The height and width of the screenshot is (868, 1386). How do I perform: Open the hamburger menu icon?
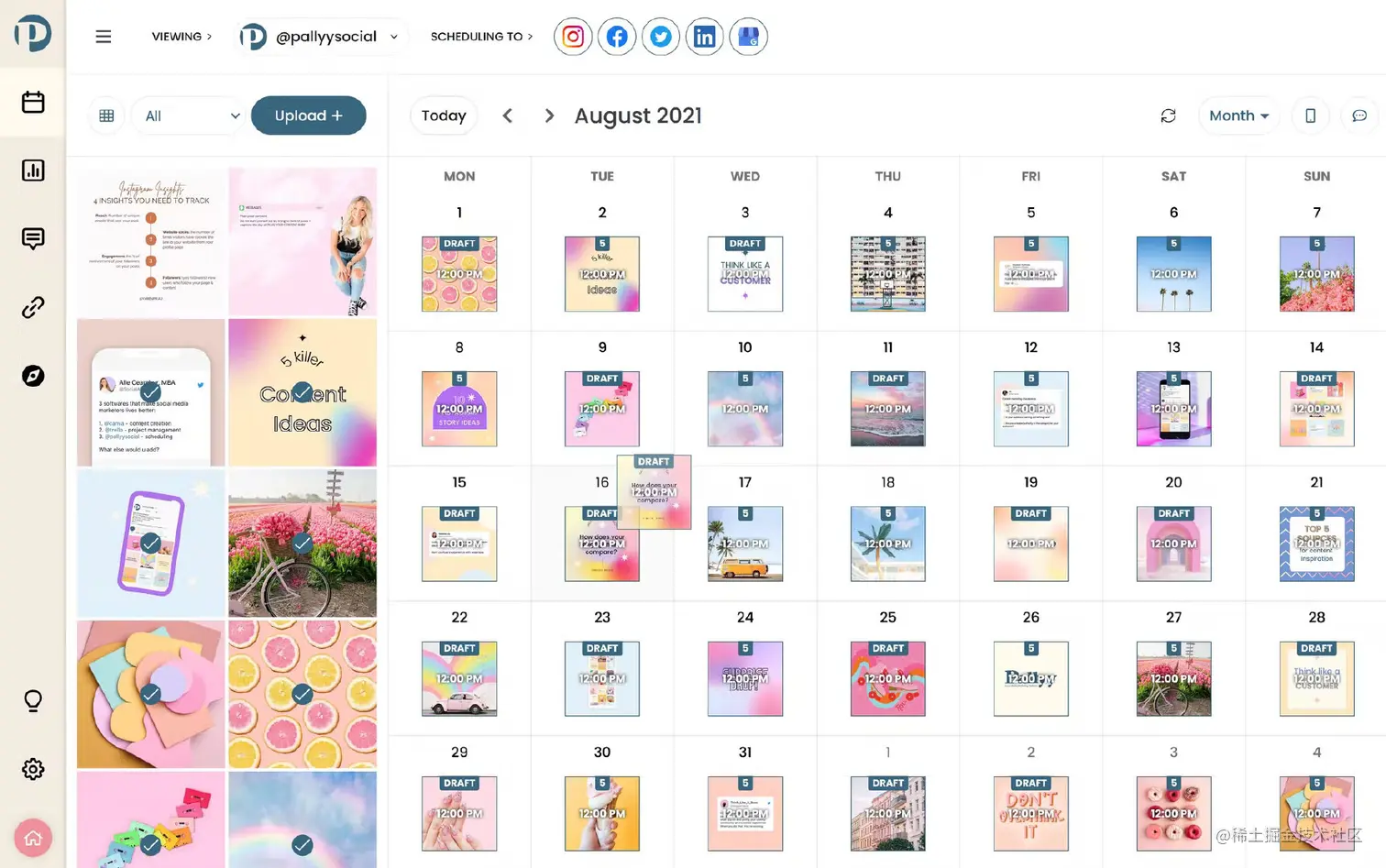[104, 37]
